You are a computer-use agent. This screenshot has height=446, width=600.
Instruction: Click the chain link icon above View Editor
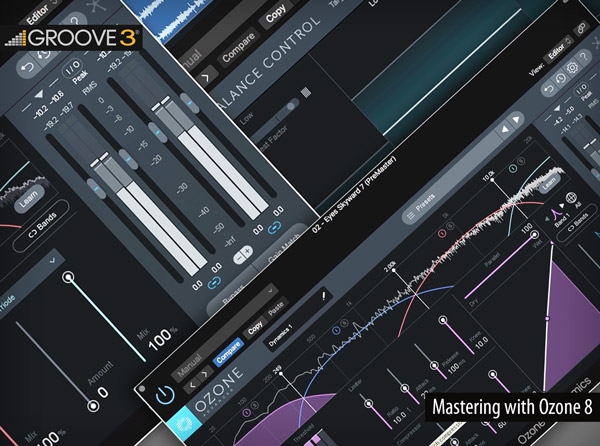[582, 28]
